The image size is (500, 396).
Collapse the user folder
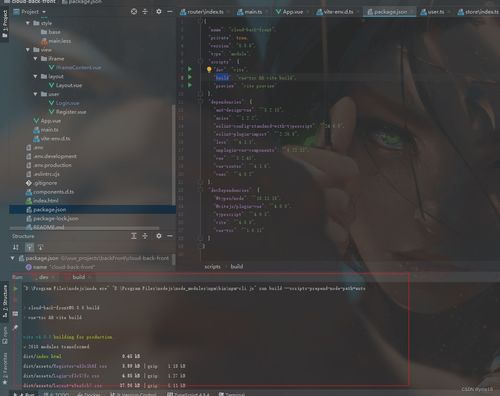[35, 94]
